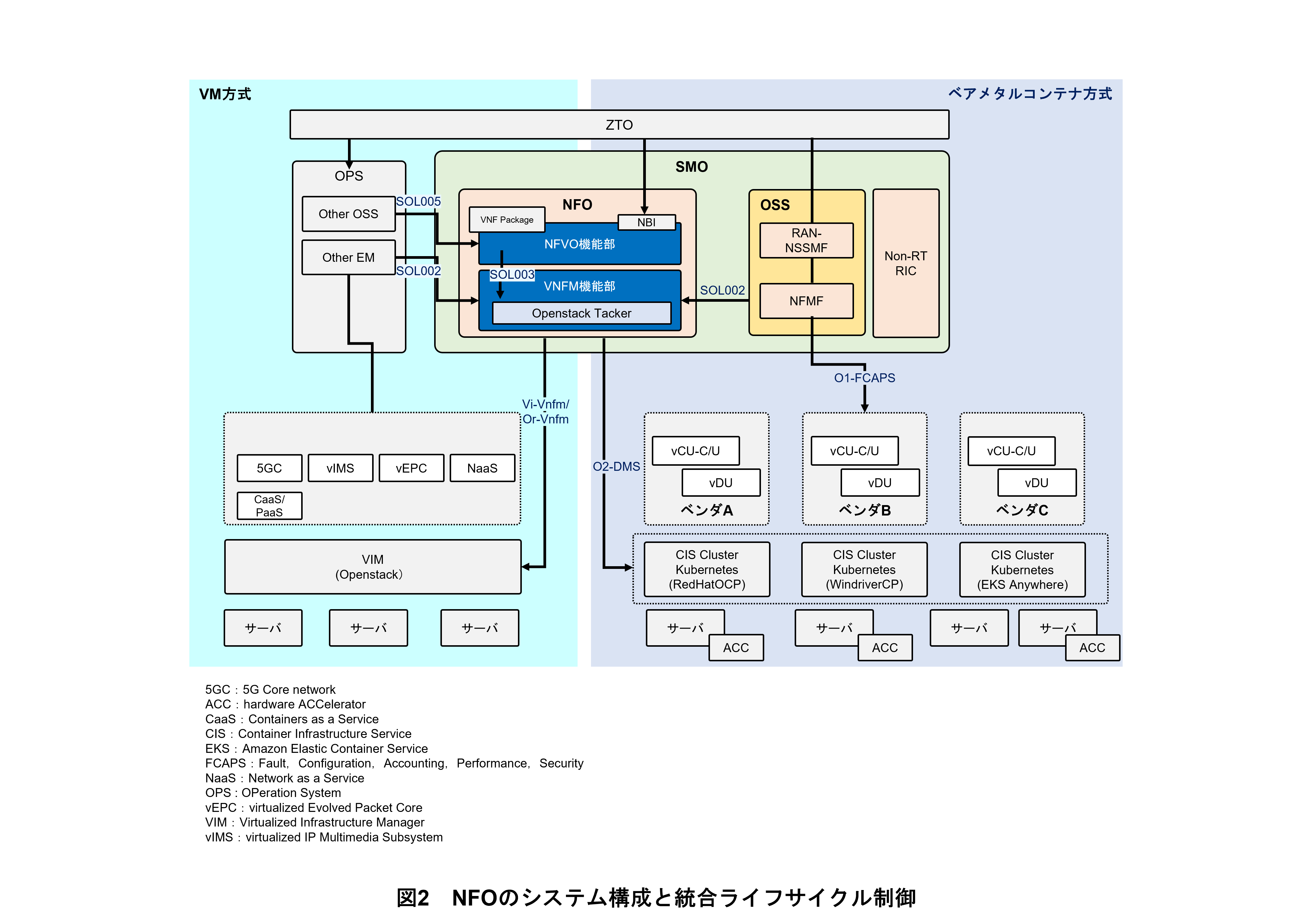Click the Openstack Tacker box
The width and height of the screenshot is (1312, 924).
point(581,313)
